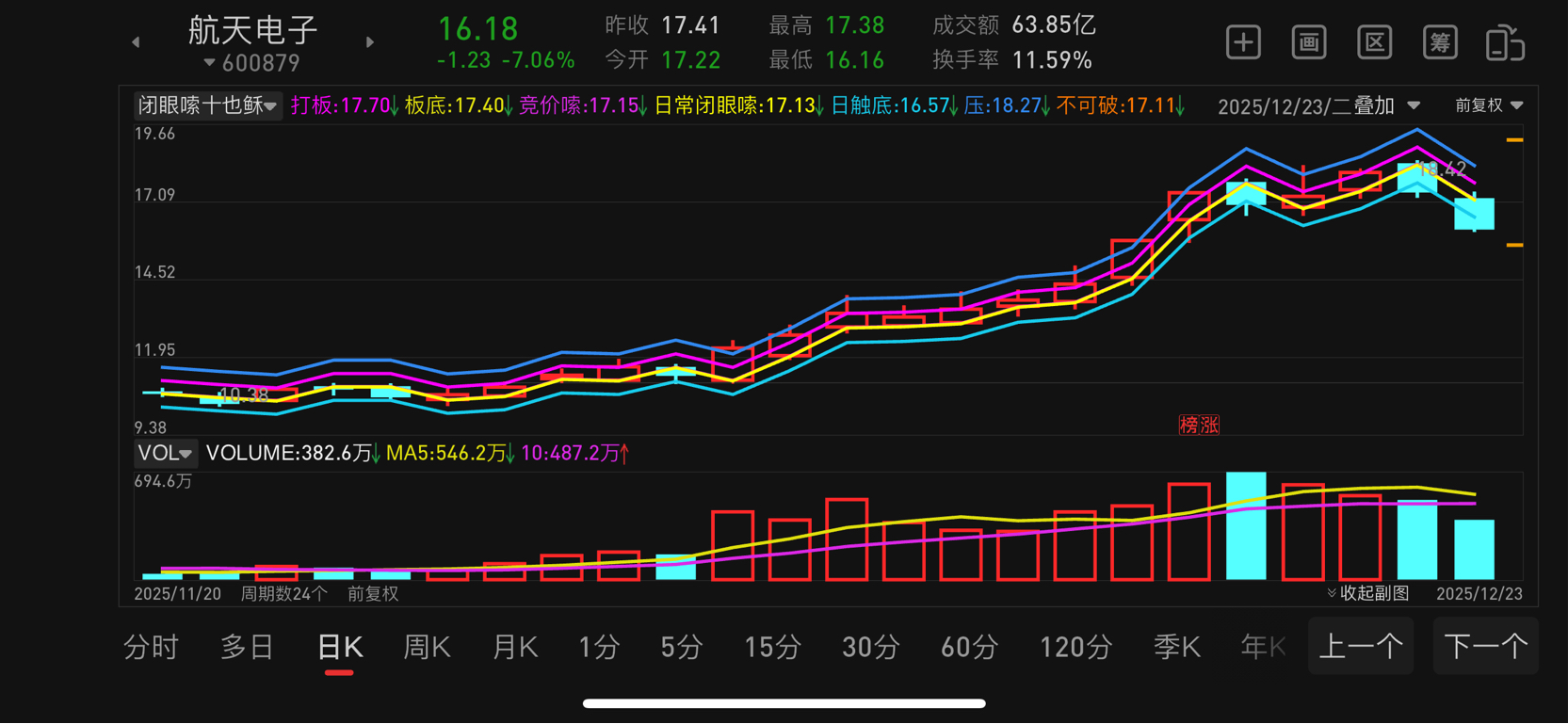Tap 10:487.2万 volume average

575,454
